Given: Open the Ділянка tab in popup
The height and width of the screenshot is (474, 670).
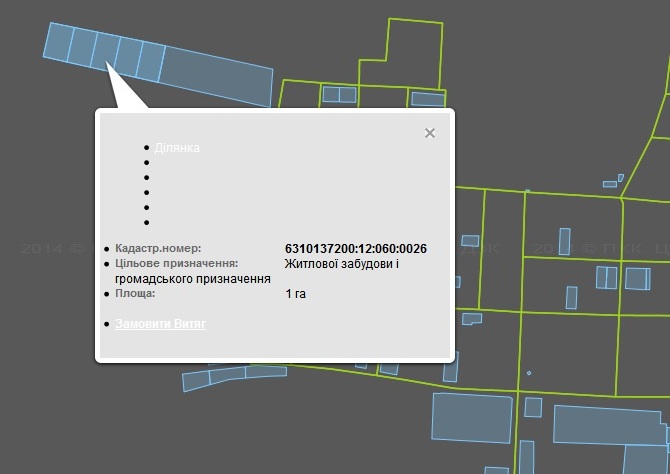Looking at the screenshot, I should pos(177,148).
